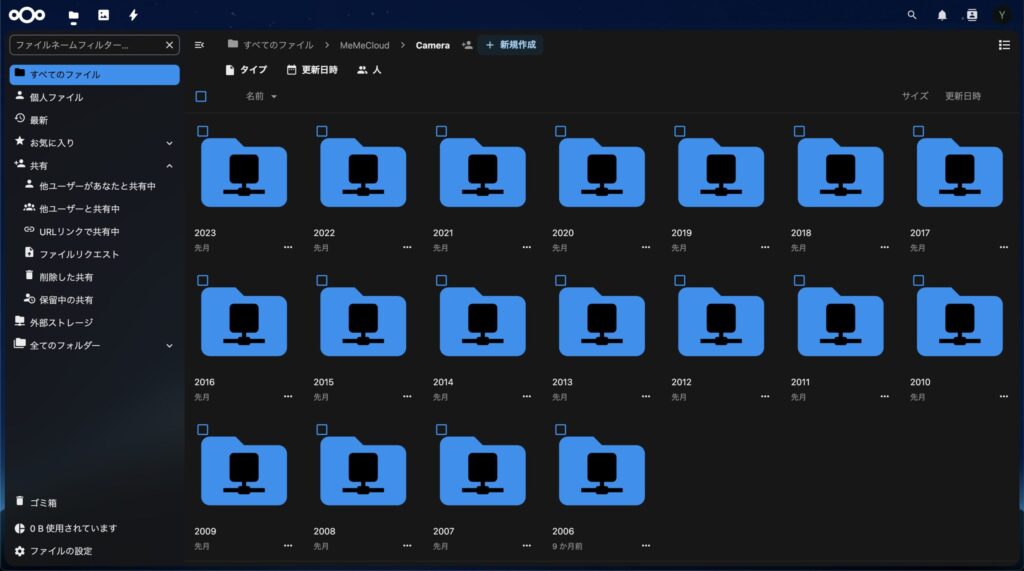Open the 2023 folder icon

click(244, 172)
